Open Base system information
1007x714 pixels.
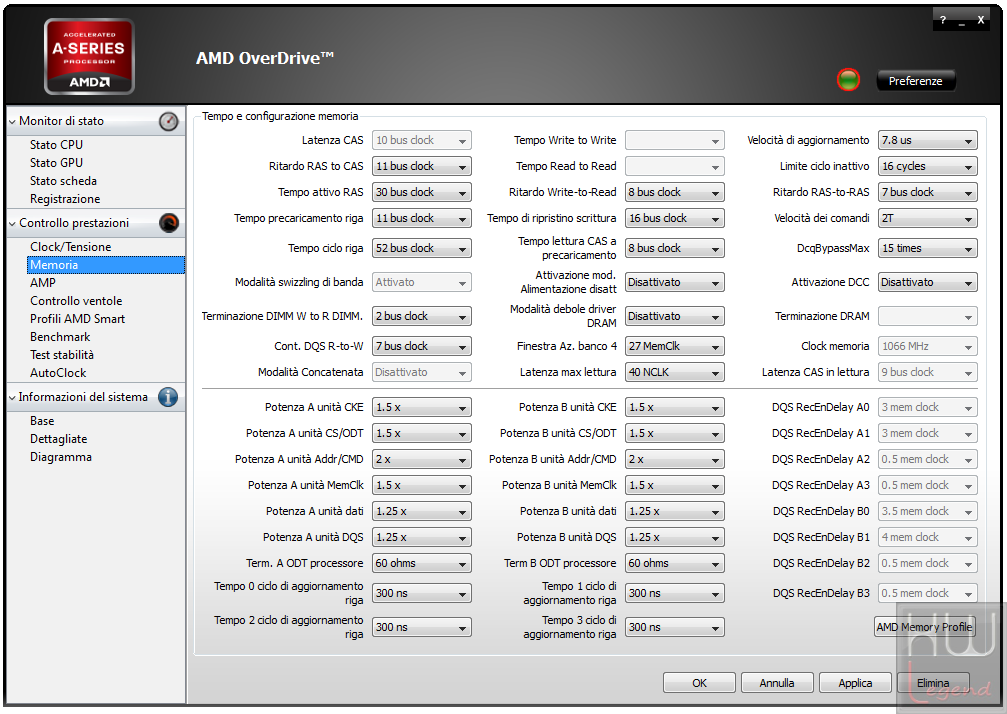42,421
